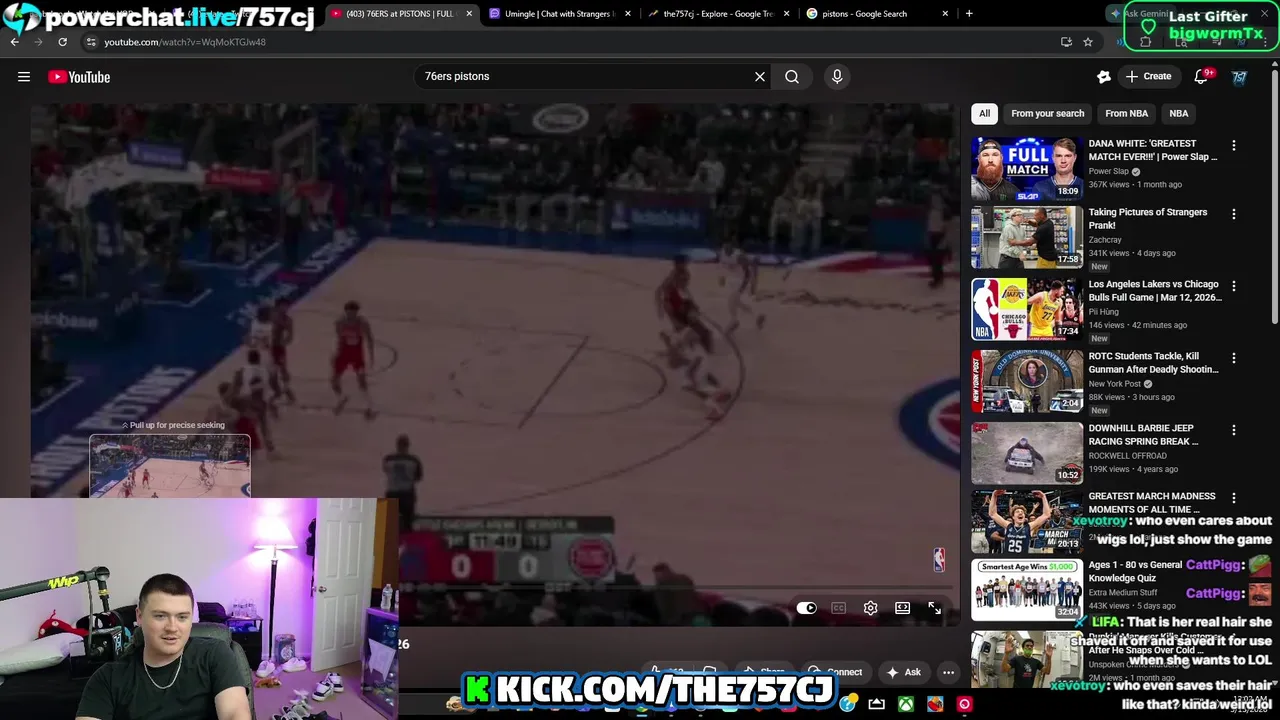Open the Barbie Jeep racing thumbnail
The image size is (1280, 720).
pyautogui.click(x=1027, y=453)
